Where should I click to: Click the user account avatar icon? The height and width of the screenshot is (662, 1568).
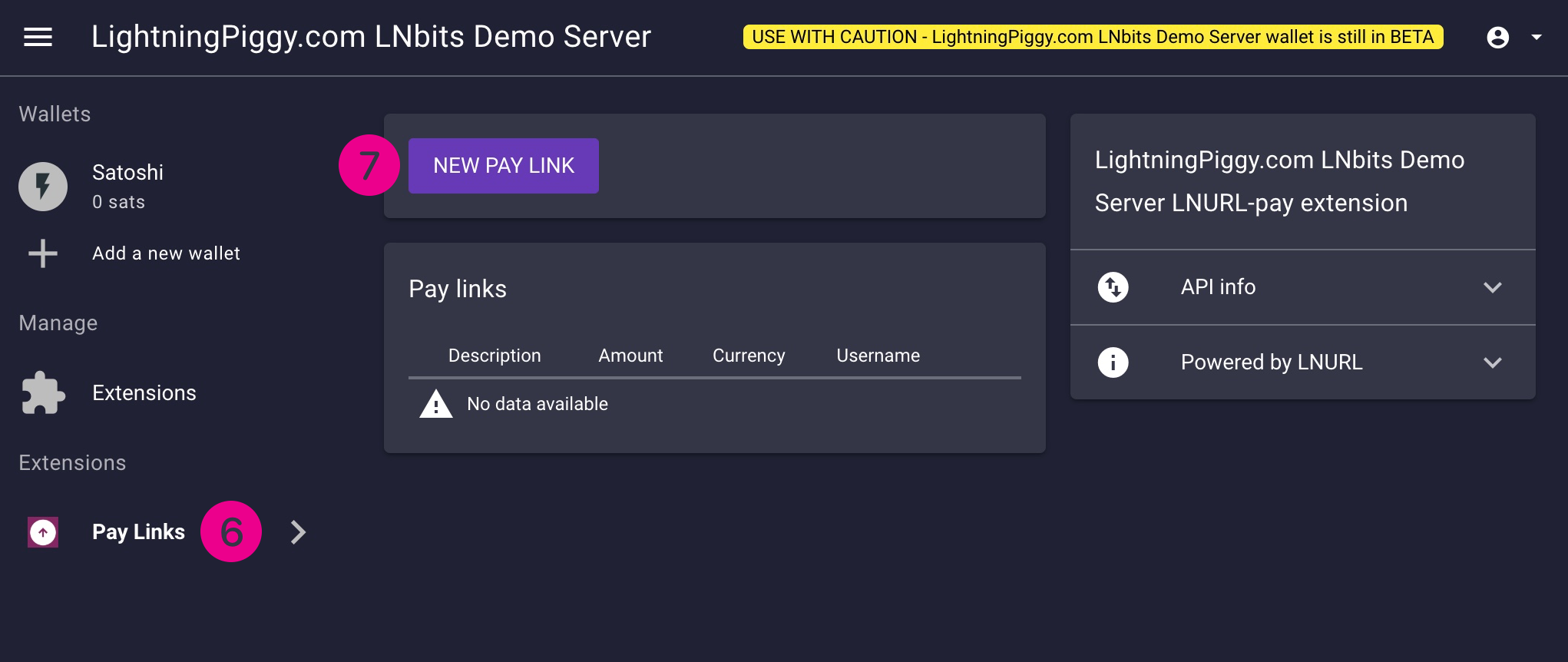[1497, 37]
